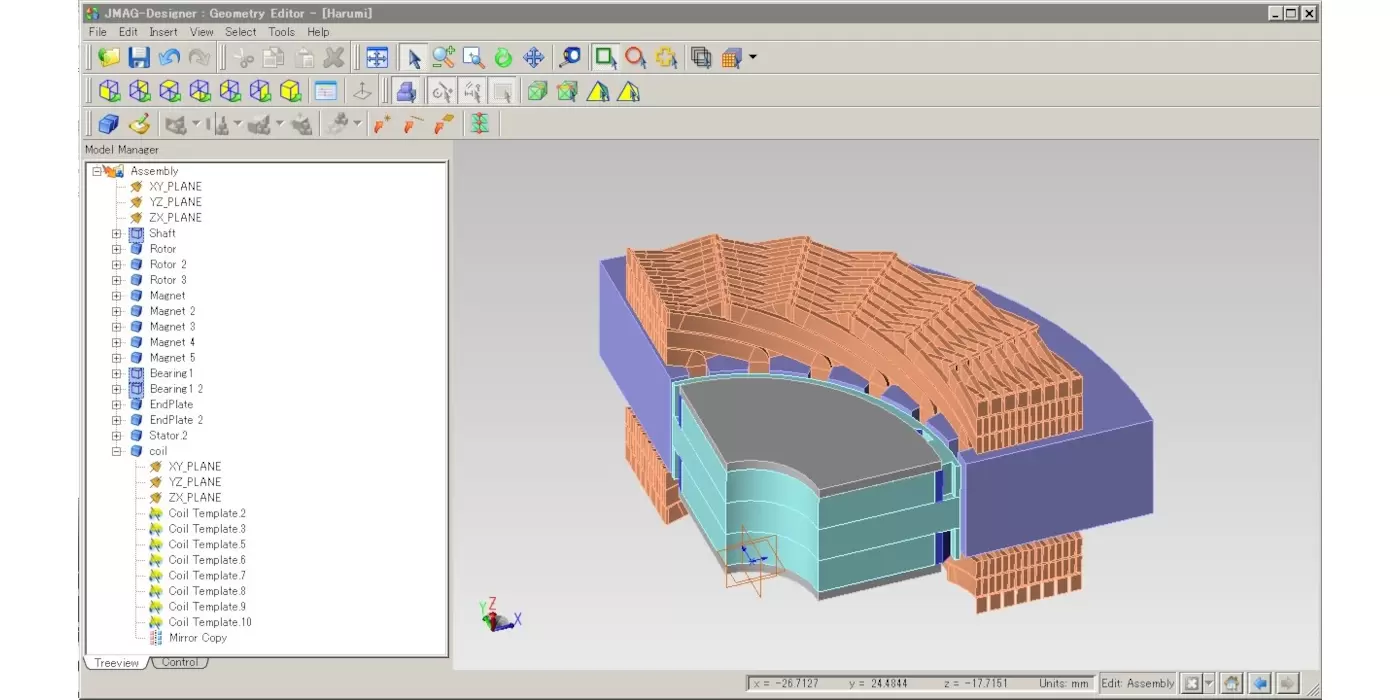Select the Zoom In magnifier tool

(444, 58)
